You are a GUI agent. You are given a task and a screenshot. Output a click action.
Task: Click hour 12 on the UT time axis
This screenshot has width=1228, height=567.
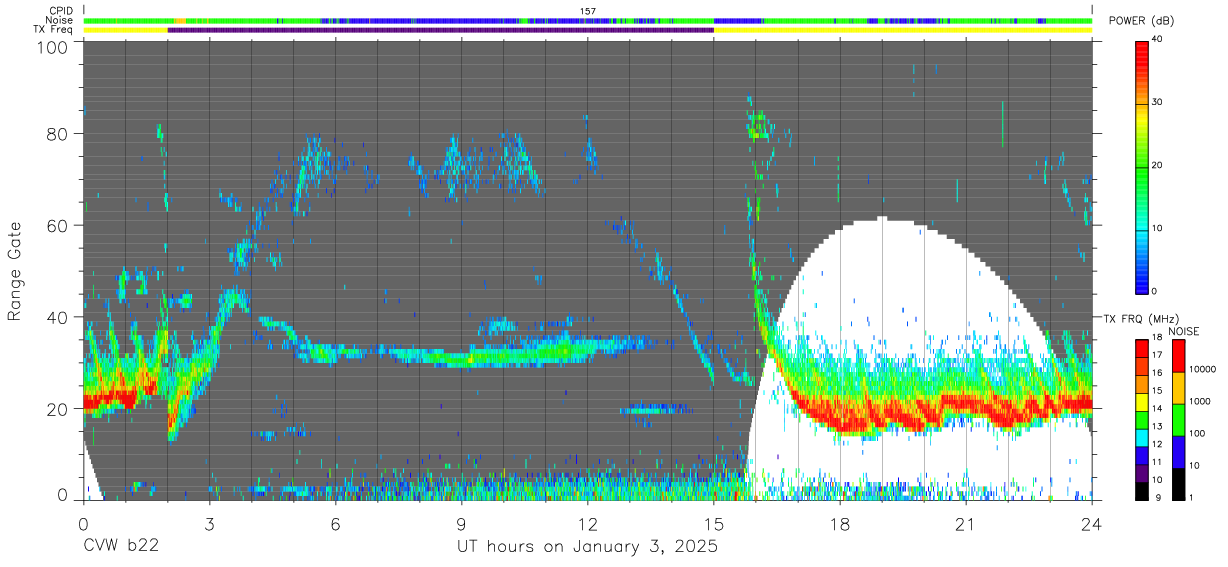(x=588, y=523)
